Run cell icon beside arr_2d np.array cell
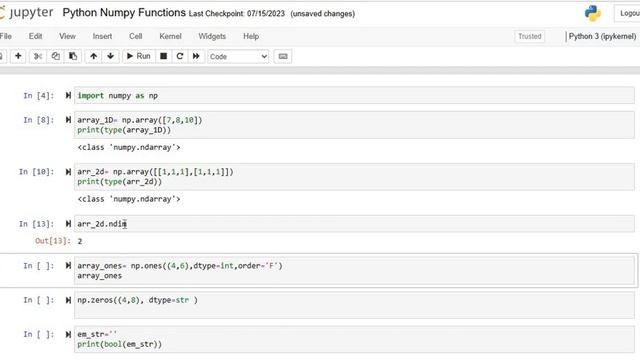640x360 pixels. 68,172
